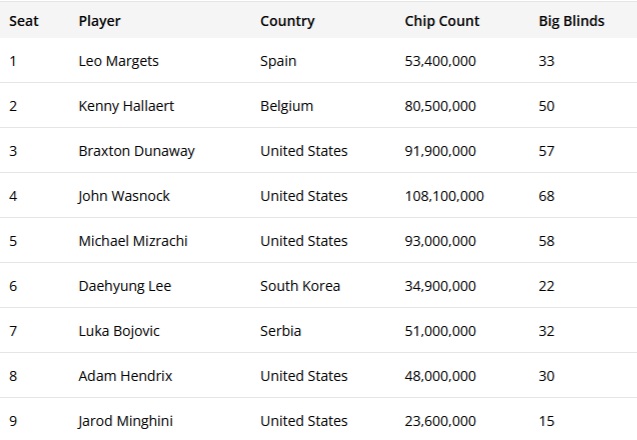Select Jarod Minghini in seat 9
The width and height of the screenshot is (637, 440).
pyautogui.click(x=126, y=421)
